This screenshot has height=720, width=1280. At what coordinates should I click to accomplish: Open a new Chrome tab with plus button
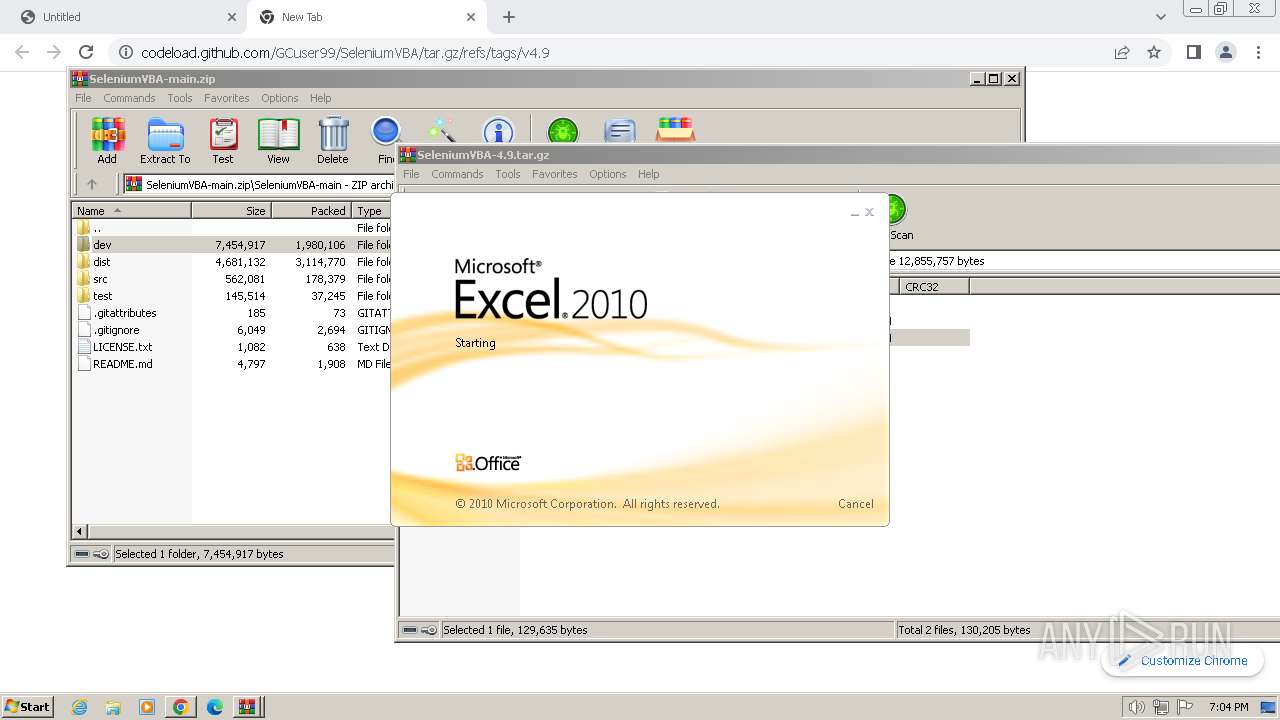509,17
